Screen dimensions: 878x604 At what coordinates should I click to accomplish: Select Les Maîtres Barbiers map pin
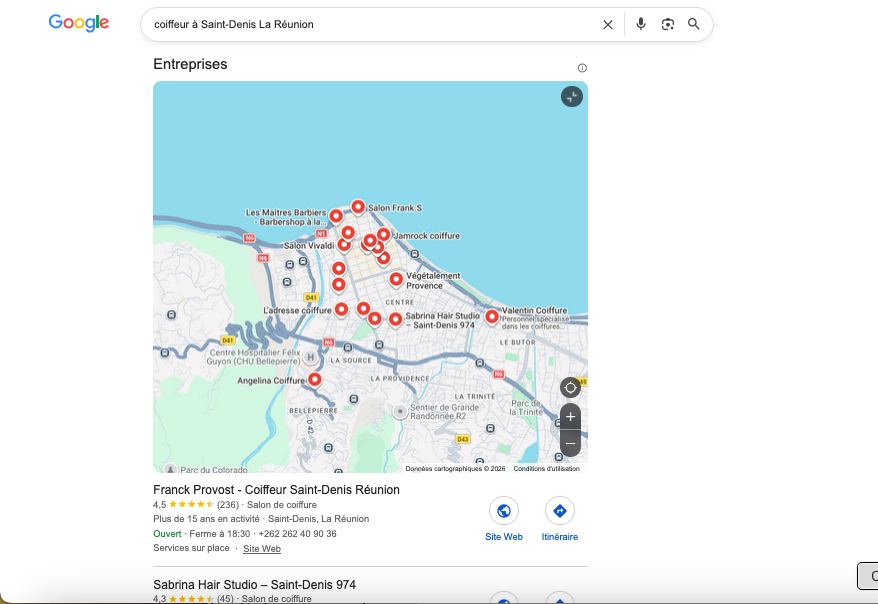point(336,216)
